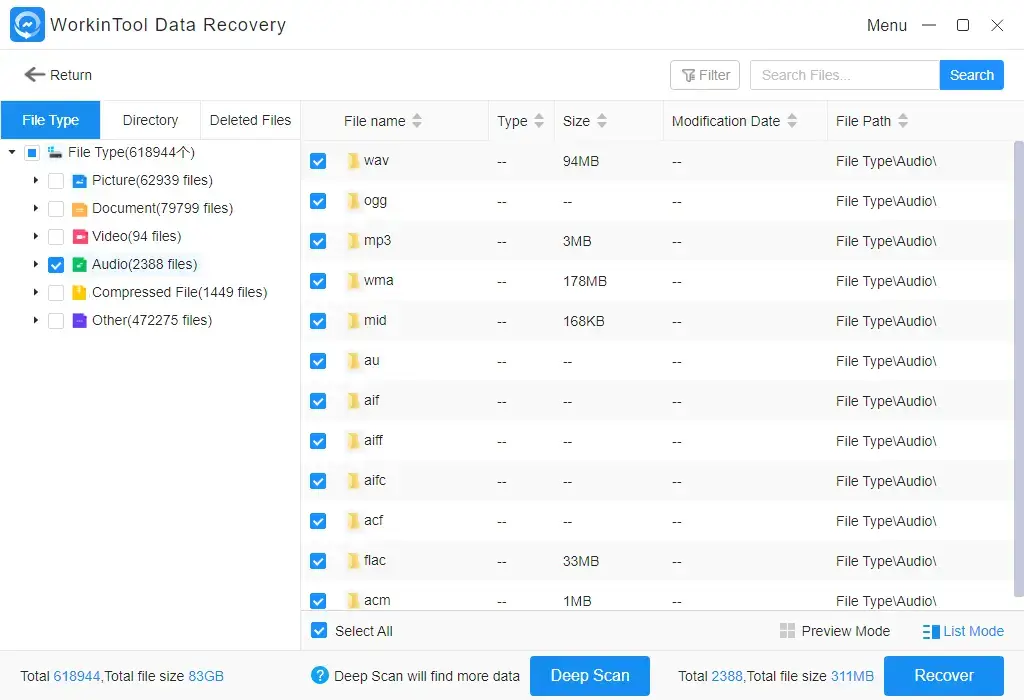
Task: Click the blue Picture category icon
Action: [80, 181]
